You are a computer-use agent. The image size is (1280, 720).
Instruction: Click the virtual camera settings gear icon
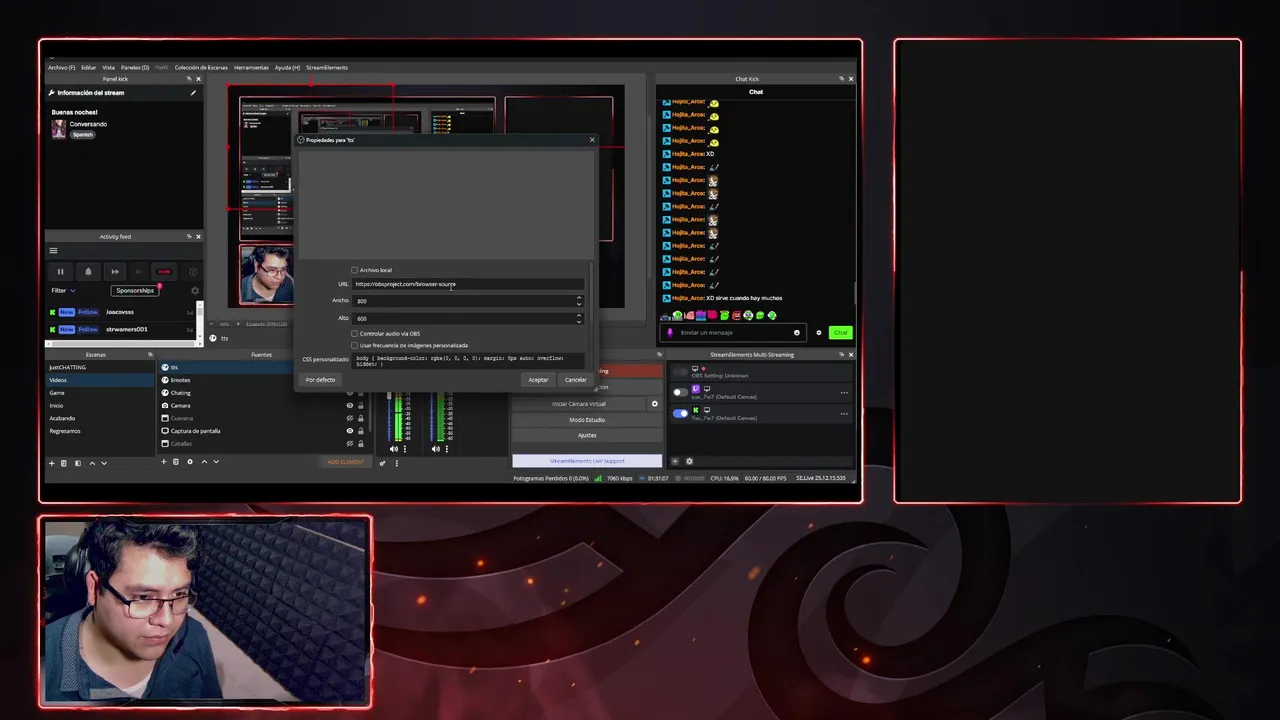(655, 404)
